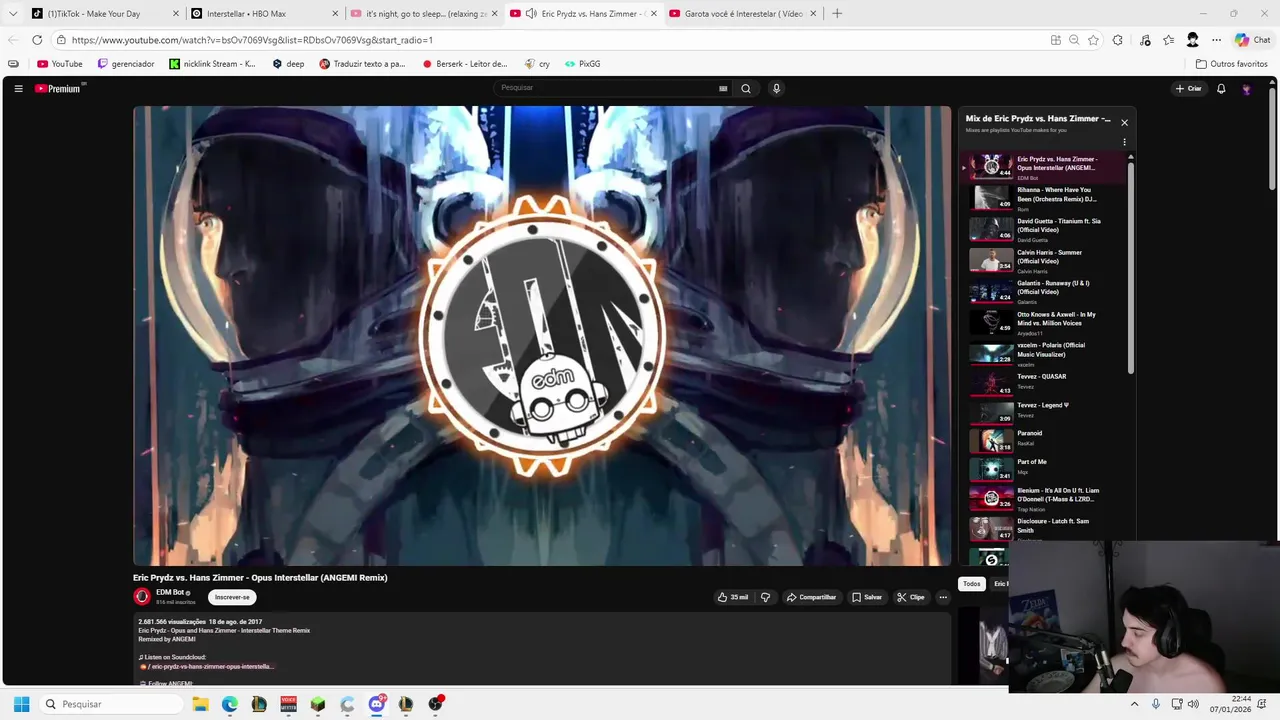Click the browser address bar URL
The image size is (1280, 720).
(x=252, y=40)
